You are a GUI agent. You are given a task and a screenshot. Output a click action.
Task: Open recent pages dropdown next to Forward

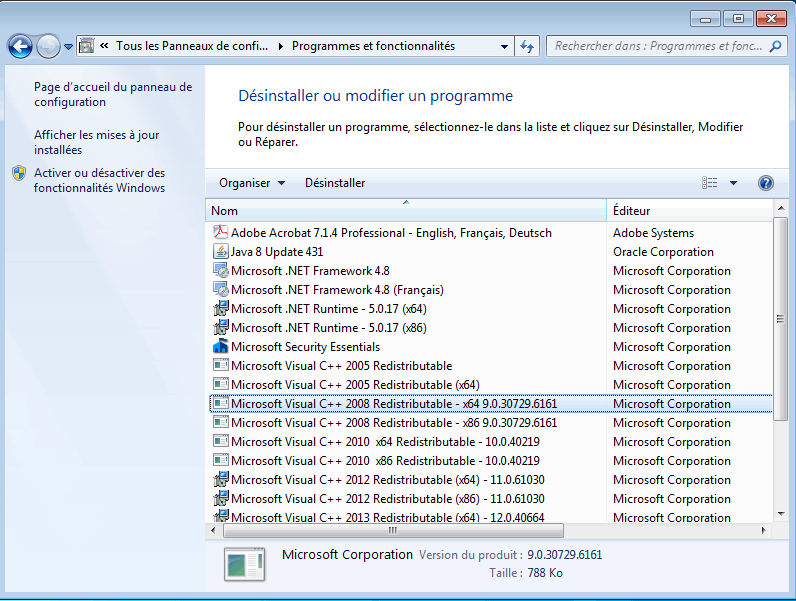coord(69,47)
